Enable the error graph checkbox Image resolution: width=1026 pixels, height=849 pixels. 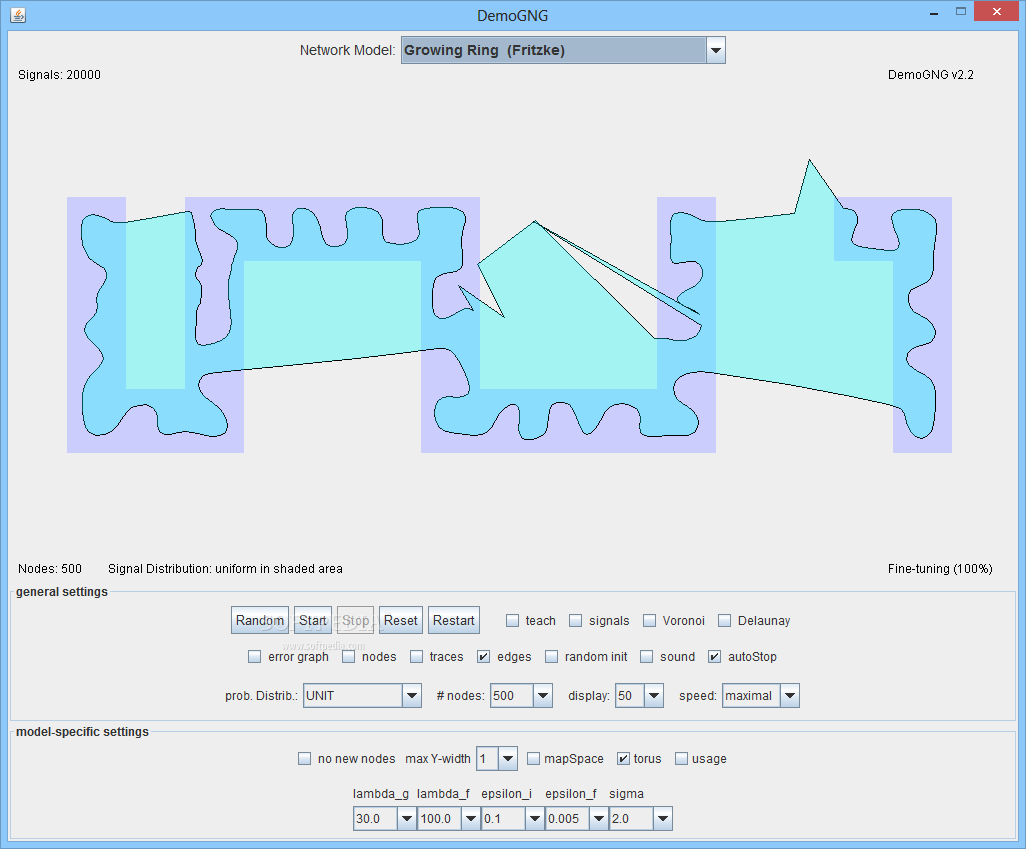[x=255, y=657]
